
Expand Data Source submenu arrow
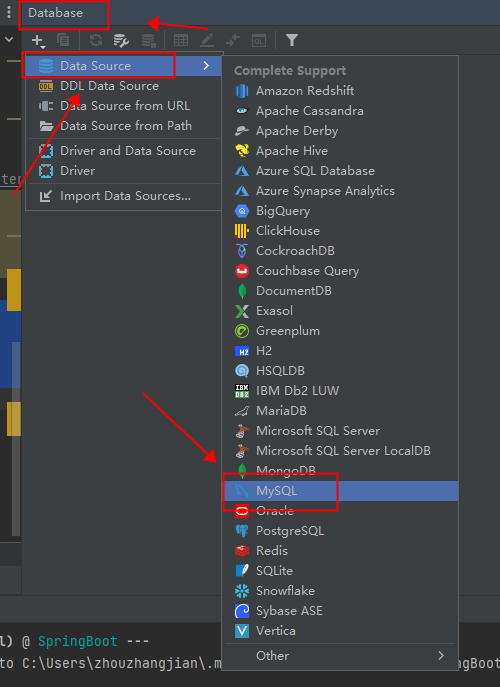click(206, 66)
